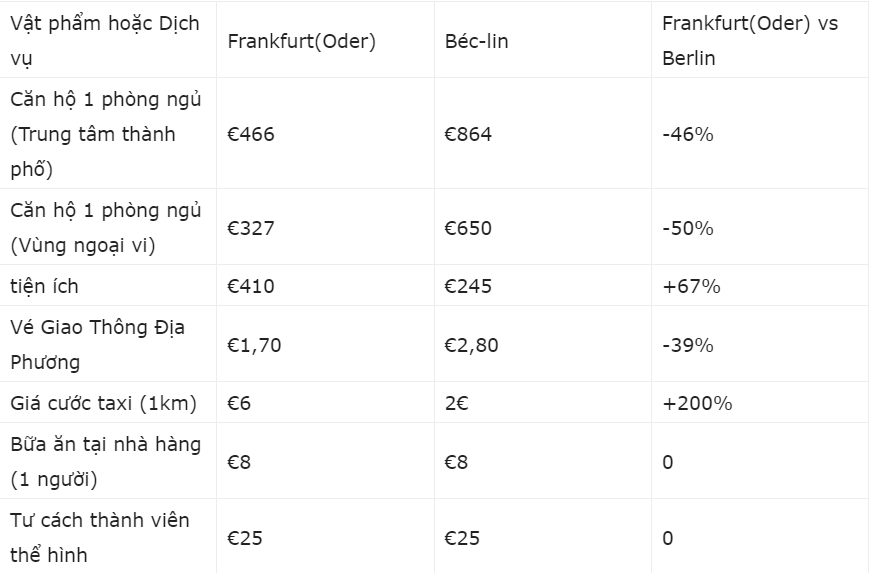Select the -39% cell
The height and width of the screenshot is (573, 870).
(x=687, y=345)
